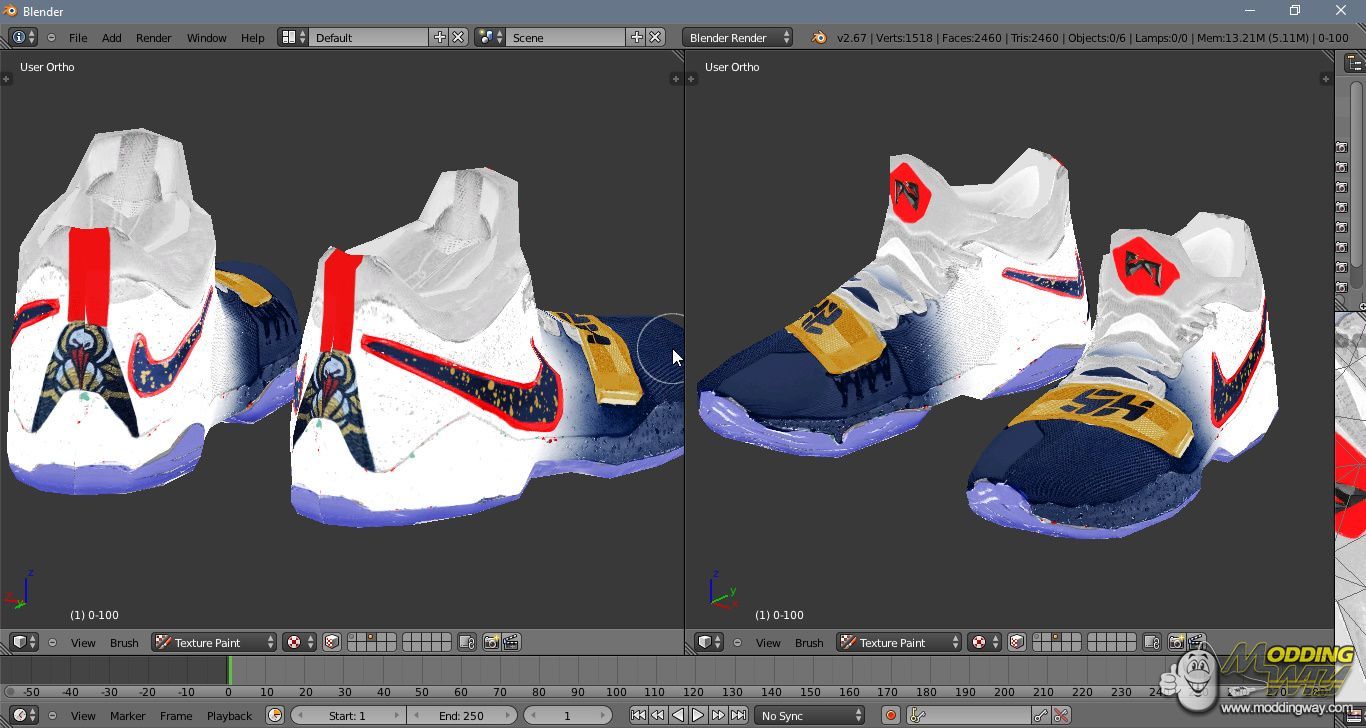The image size is (1366, 728).
Task: Click the End: 250 frame field
Action: (461, 715)
